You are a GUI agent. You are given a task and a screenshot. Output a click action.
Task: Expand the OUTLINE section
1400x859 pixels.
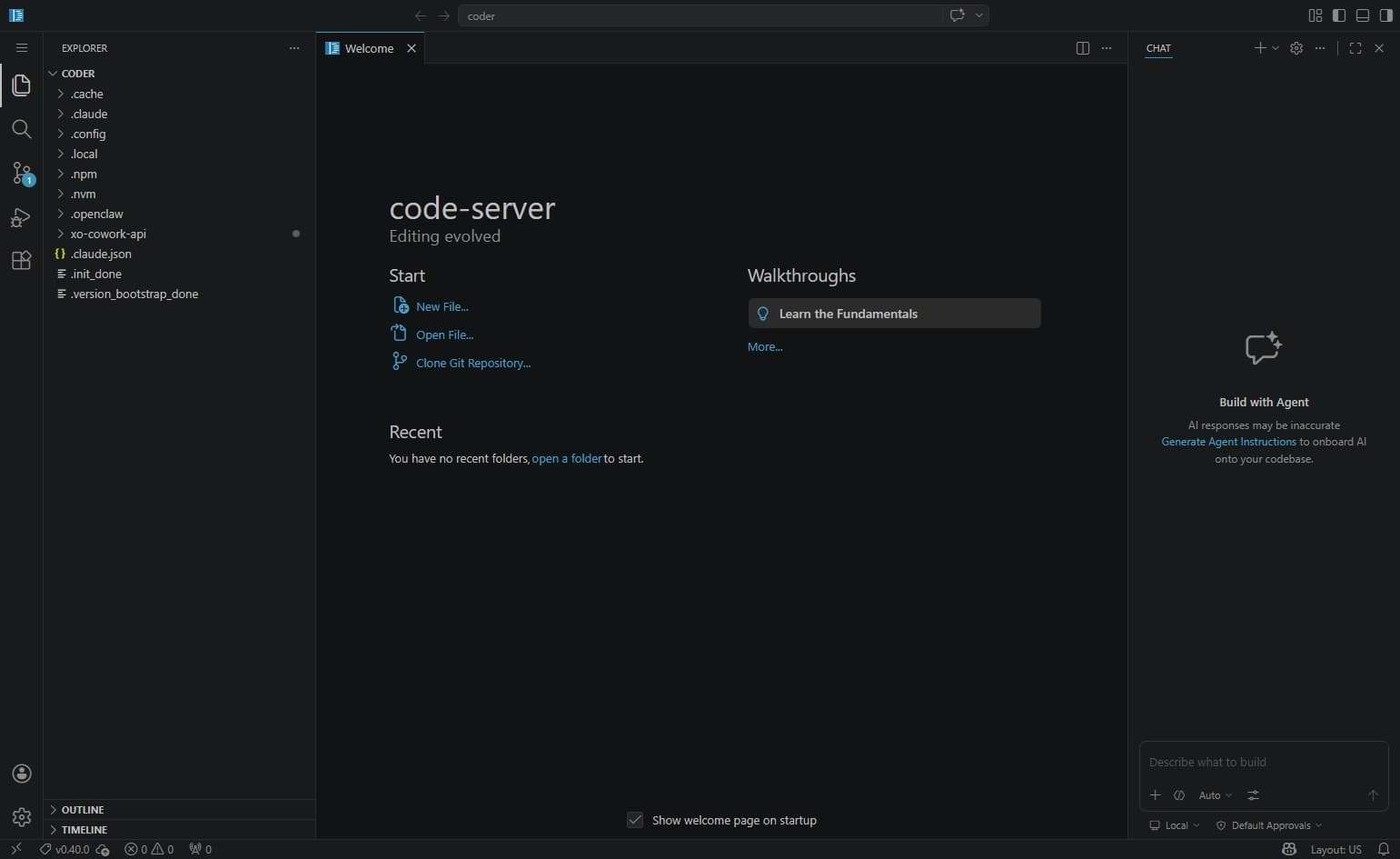click(x=179, y=809)
